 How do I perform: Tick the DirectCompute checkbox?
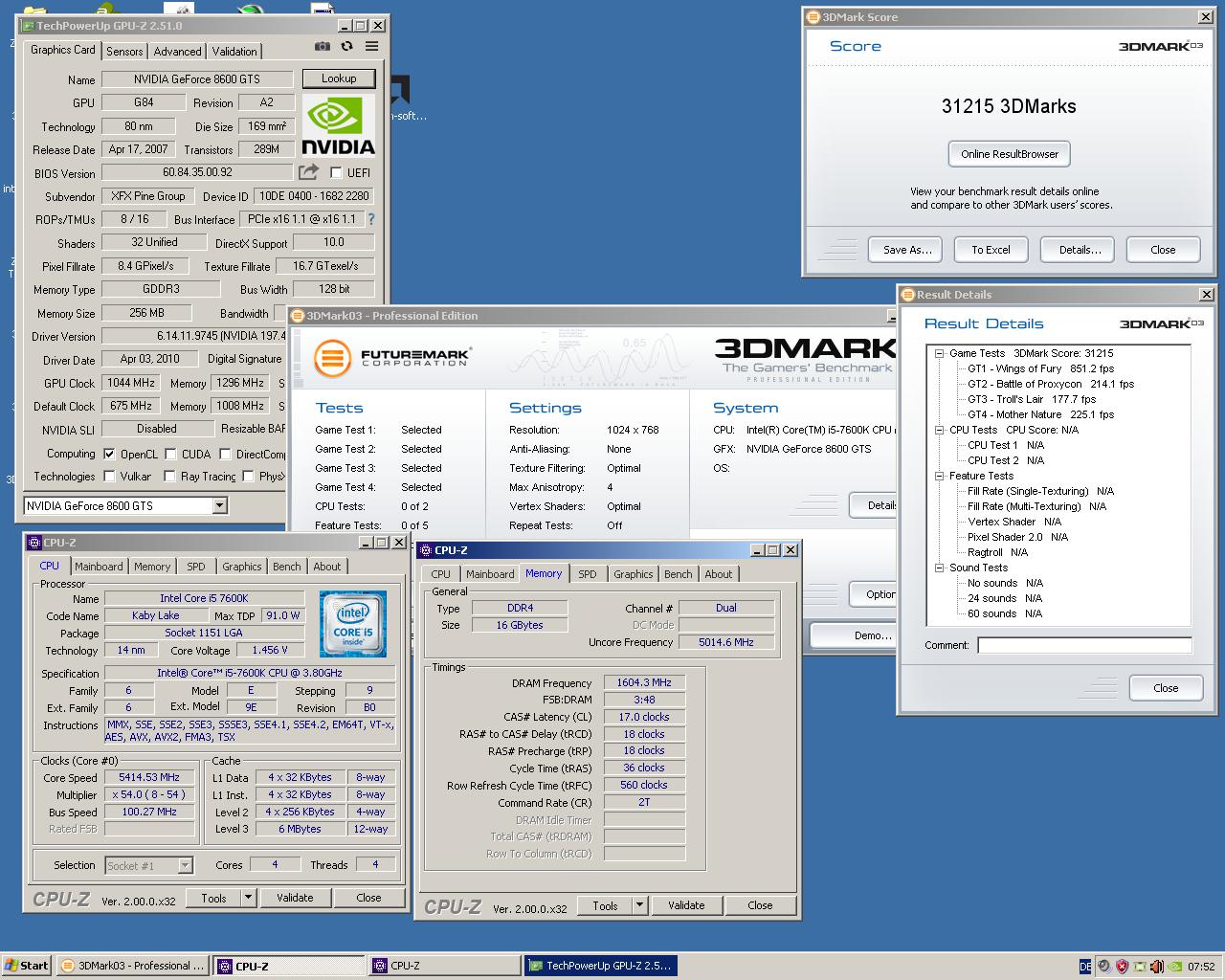point(225,454)
